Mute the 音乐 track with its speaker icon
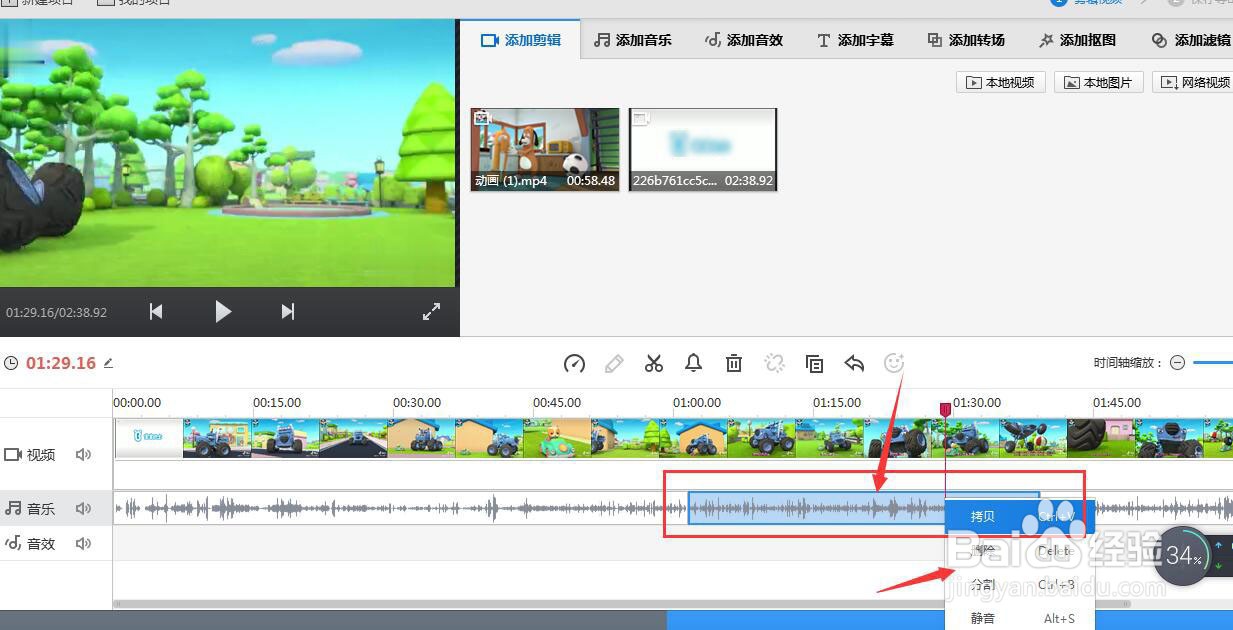1233x630 pixels. tap(83, 509)
